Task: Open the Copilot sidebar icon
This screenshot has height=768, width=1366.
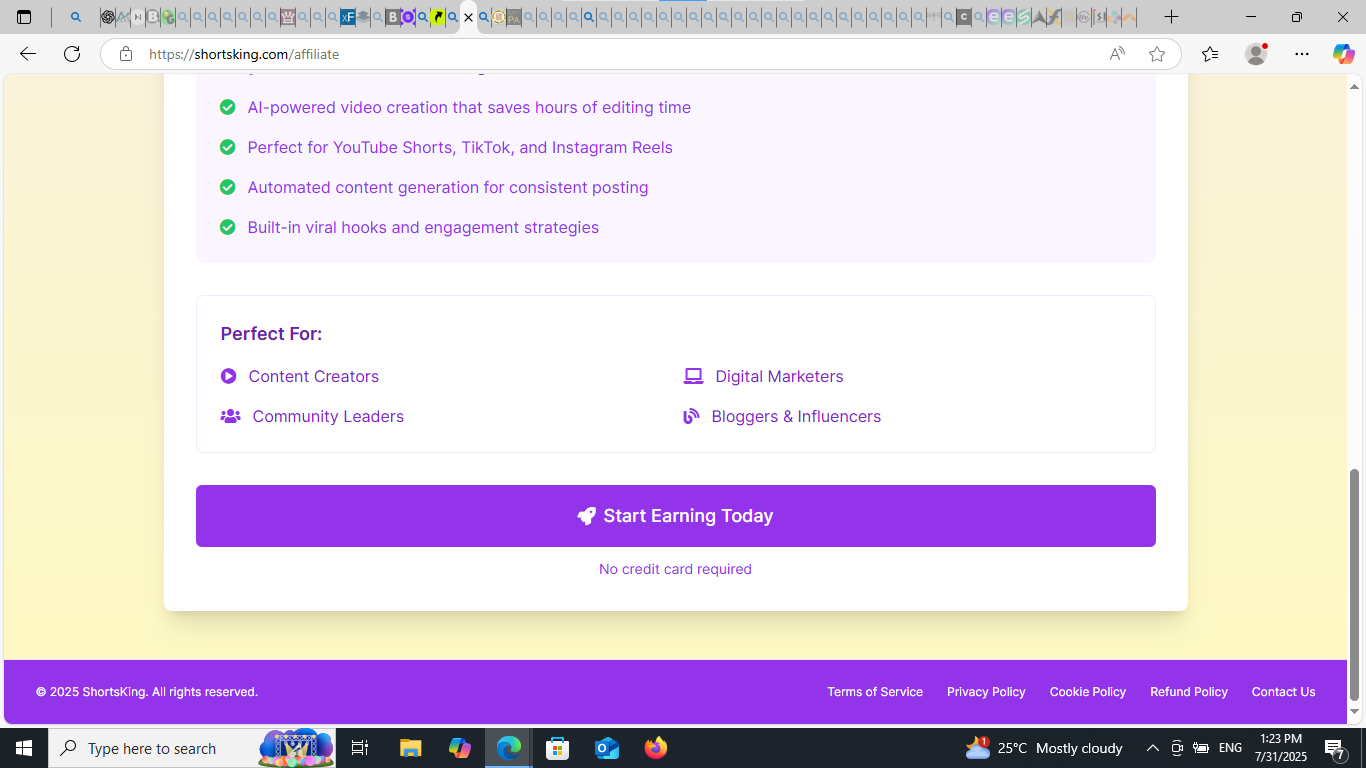Action: pyautogui.click(x=1343, y=54)
